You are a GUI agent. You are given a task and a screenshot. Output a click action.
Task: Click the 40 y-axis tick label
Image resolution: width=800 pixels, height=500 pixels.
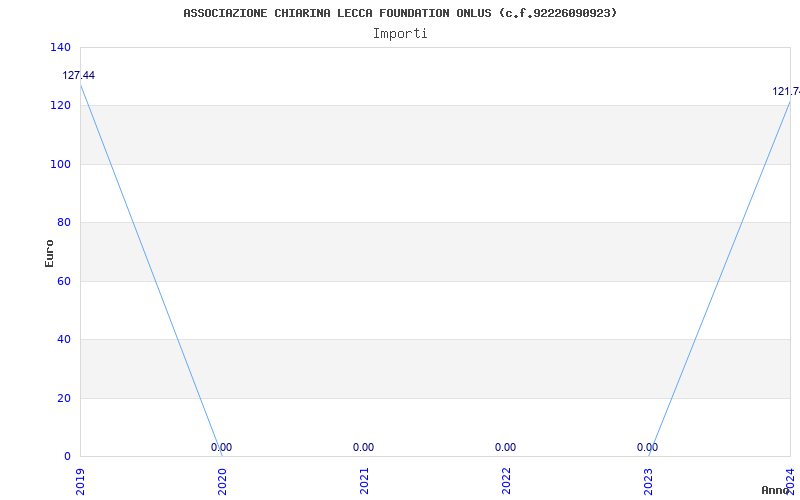tap(64, 339)
